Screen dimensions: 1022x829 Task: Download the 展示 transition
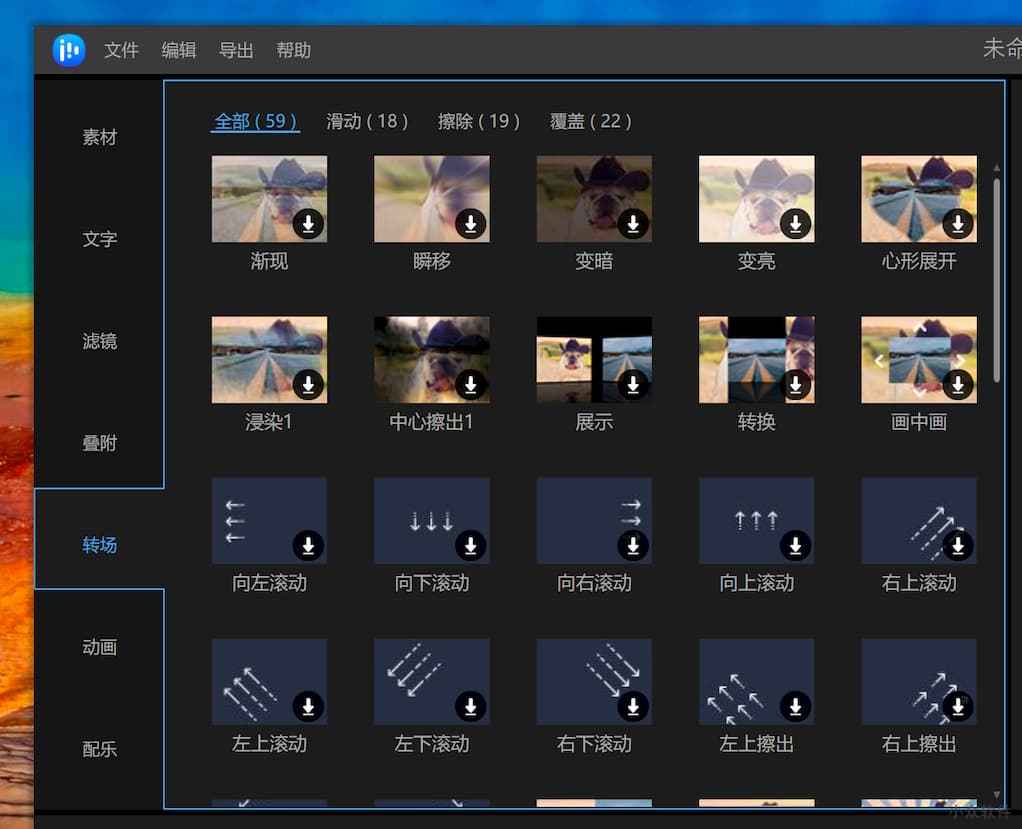pyautogui.click(x=633, y=384)
